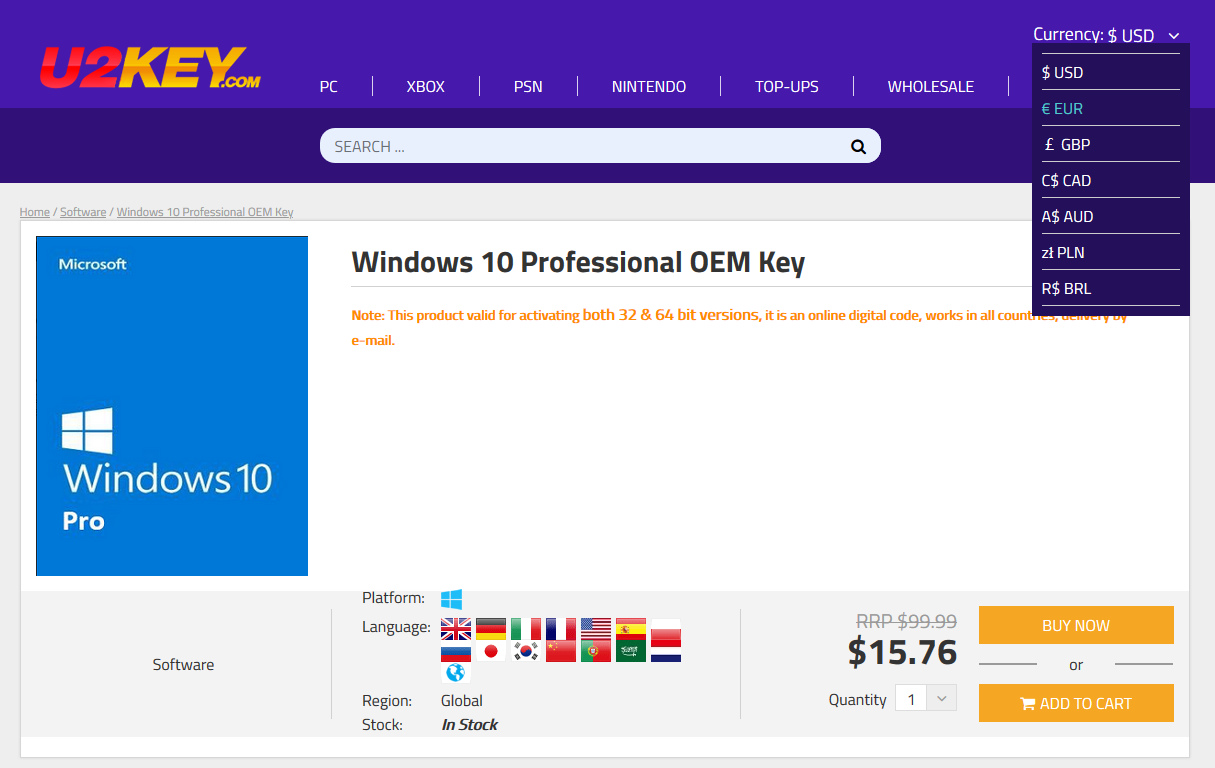1215x768 pixels.
Task: Select the German flag language
Action: [x=491, y=629]
